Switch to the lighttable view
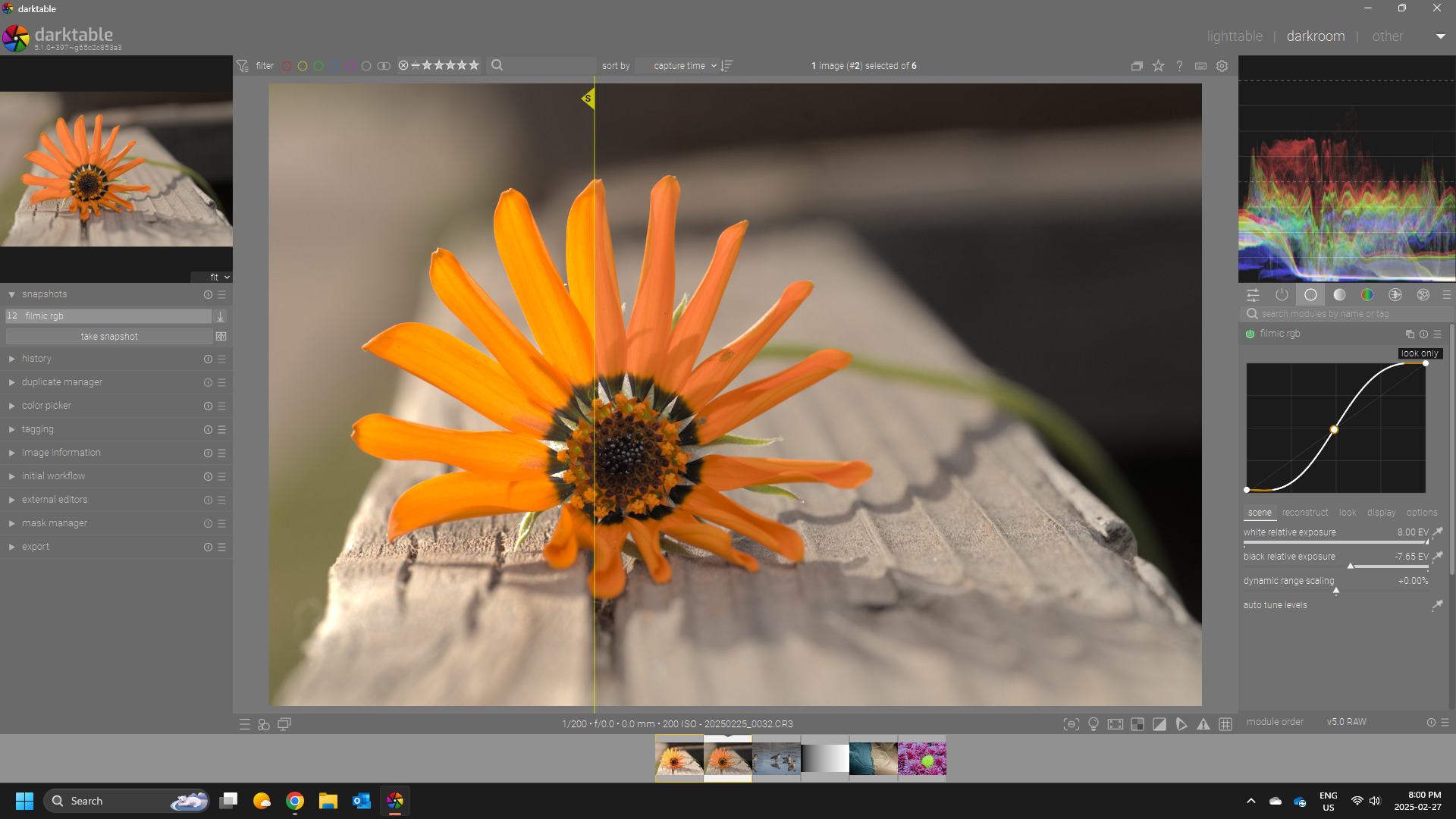 1235,36
